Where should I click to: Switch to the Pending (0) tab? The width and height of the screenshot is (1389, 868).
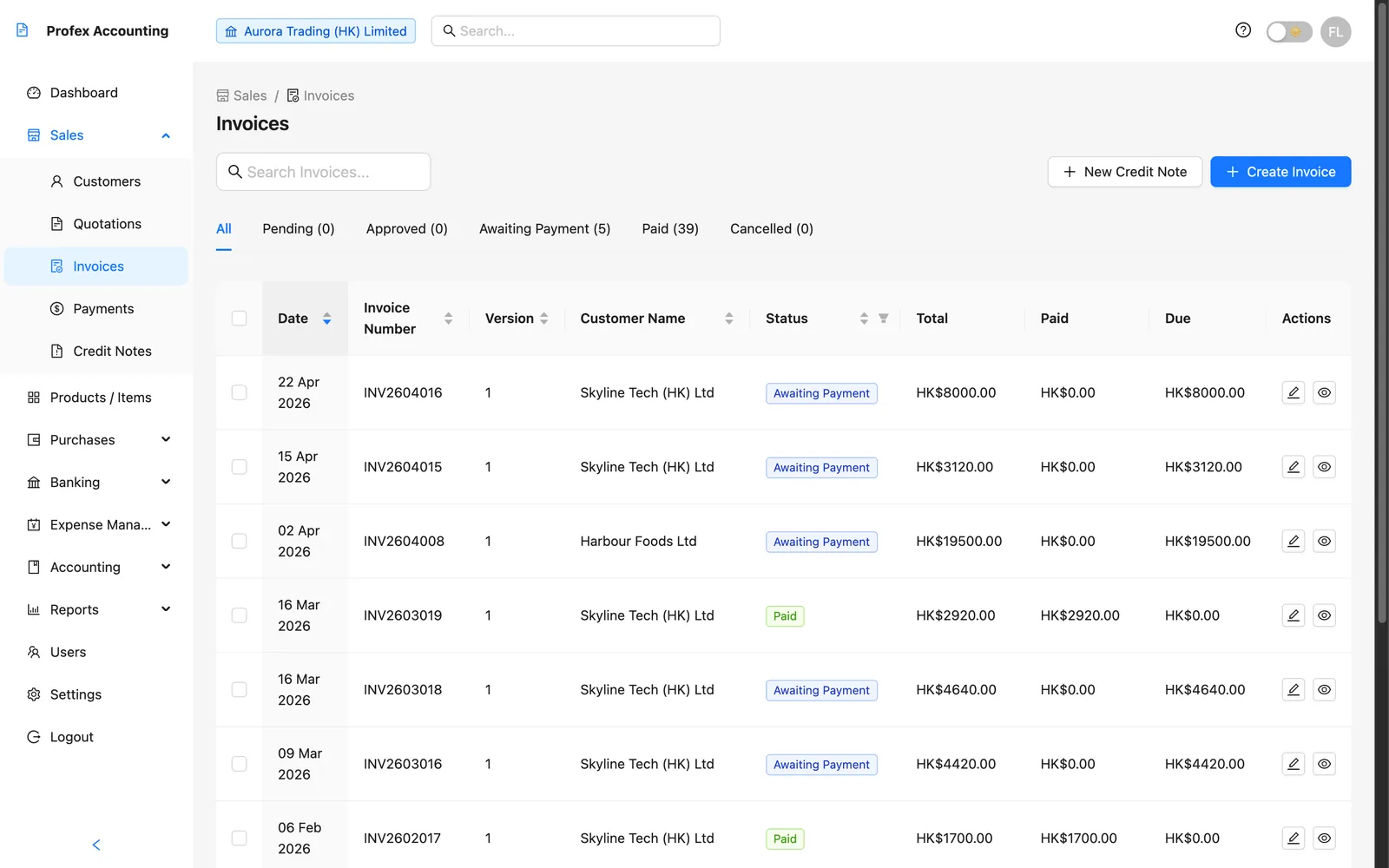click(x=299, y=229)
